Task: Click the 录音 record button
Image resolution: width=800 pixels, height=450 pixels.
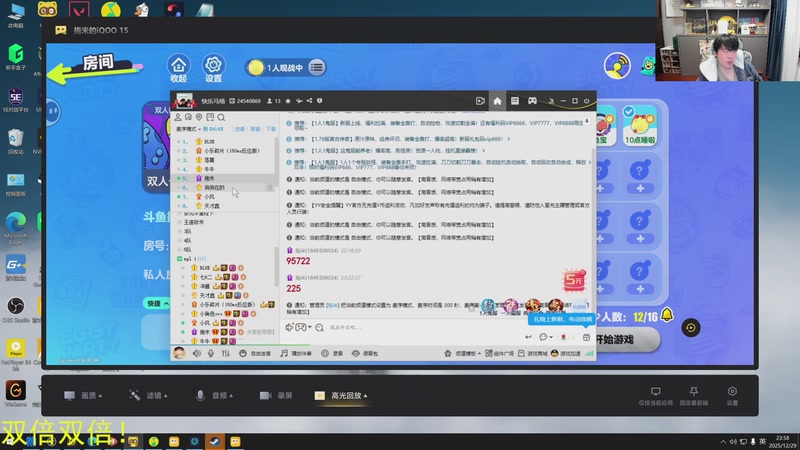Action: point(332,353)
